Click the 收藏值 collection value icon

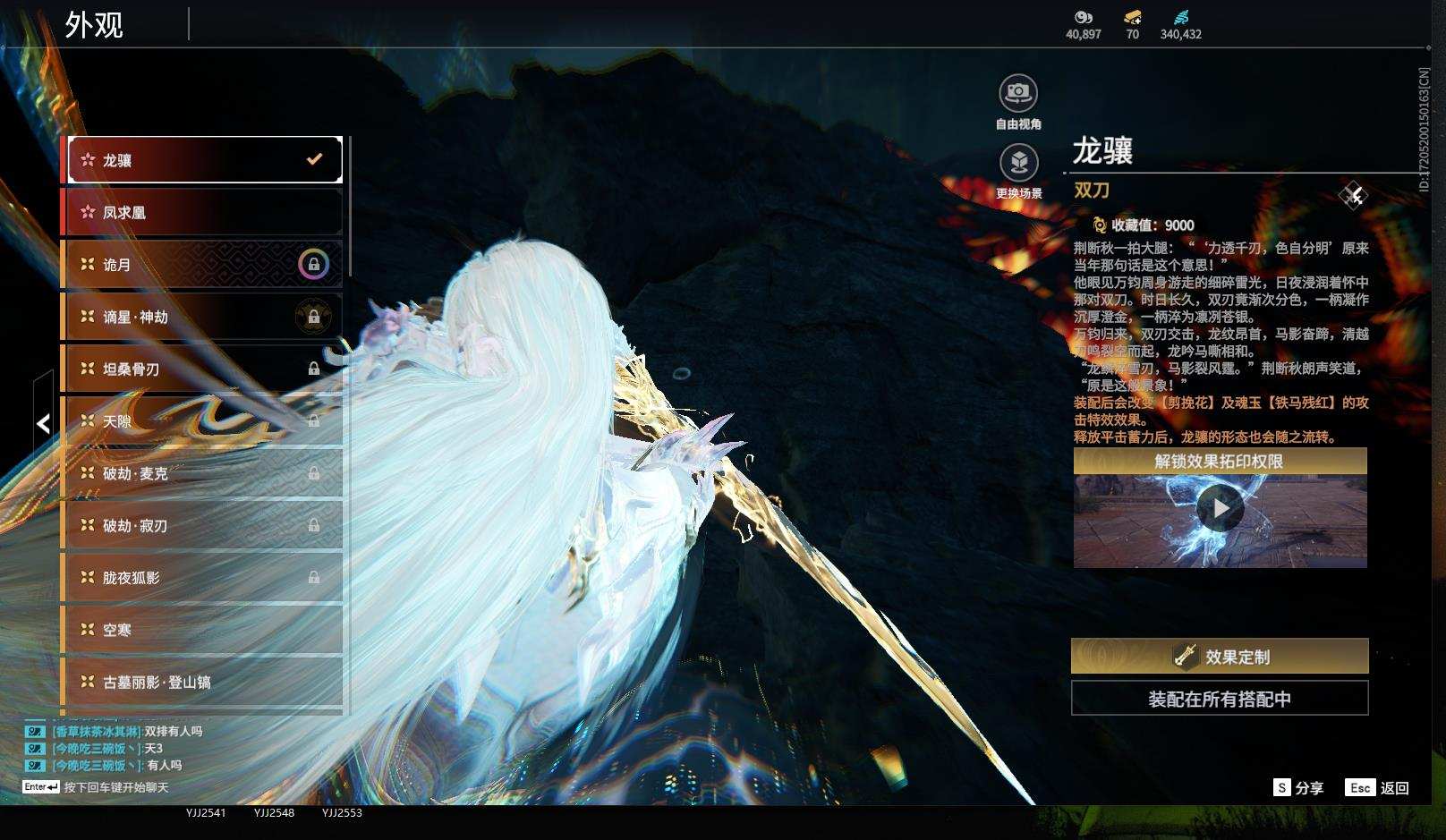[1099, 225]
